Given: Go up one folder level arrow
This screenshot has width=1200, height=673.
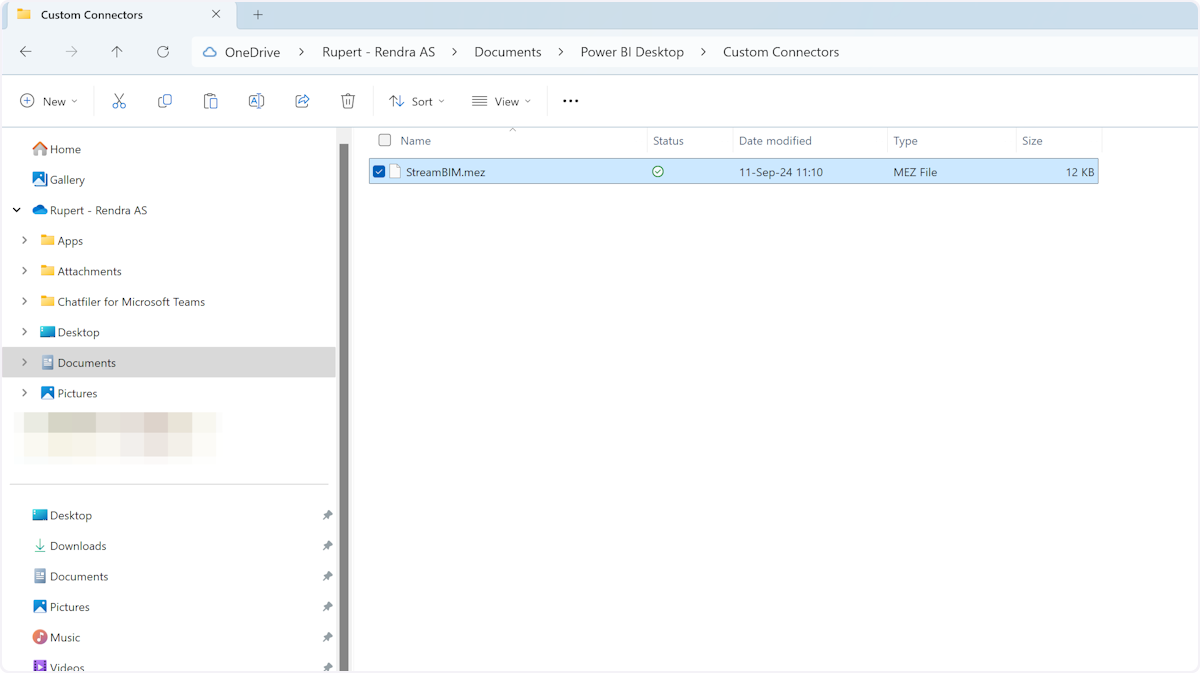Looking at the screenshot, I should click(117, 52).
